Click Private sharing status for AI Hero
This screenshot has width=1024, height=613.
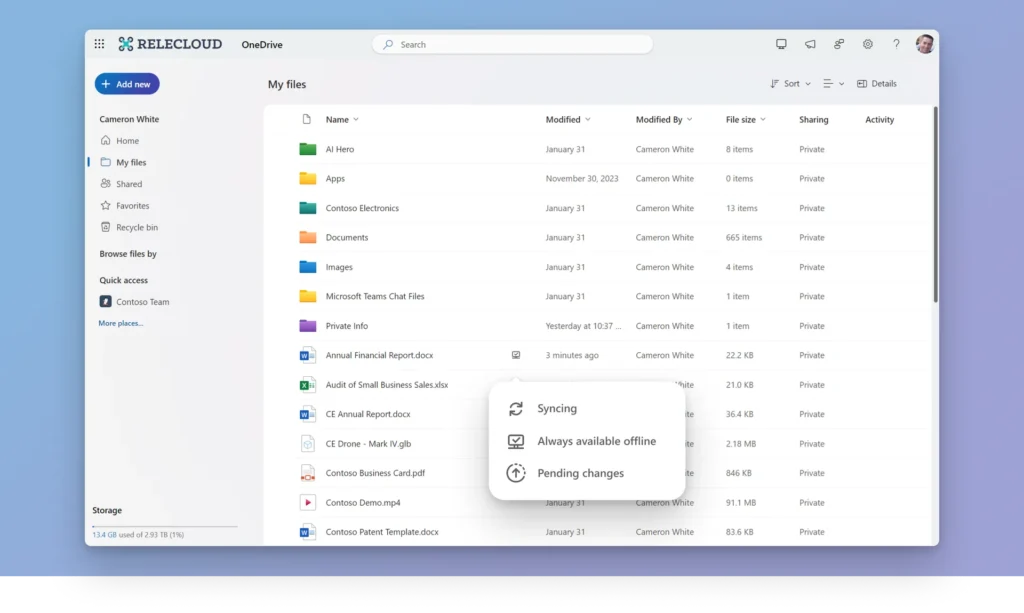point(812,149)
